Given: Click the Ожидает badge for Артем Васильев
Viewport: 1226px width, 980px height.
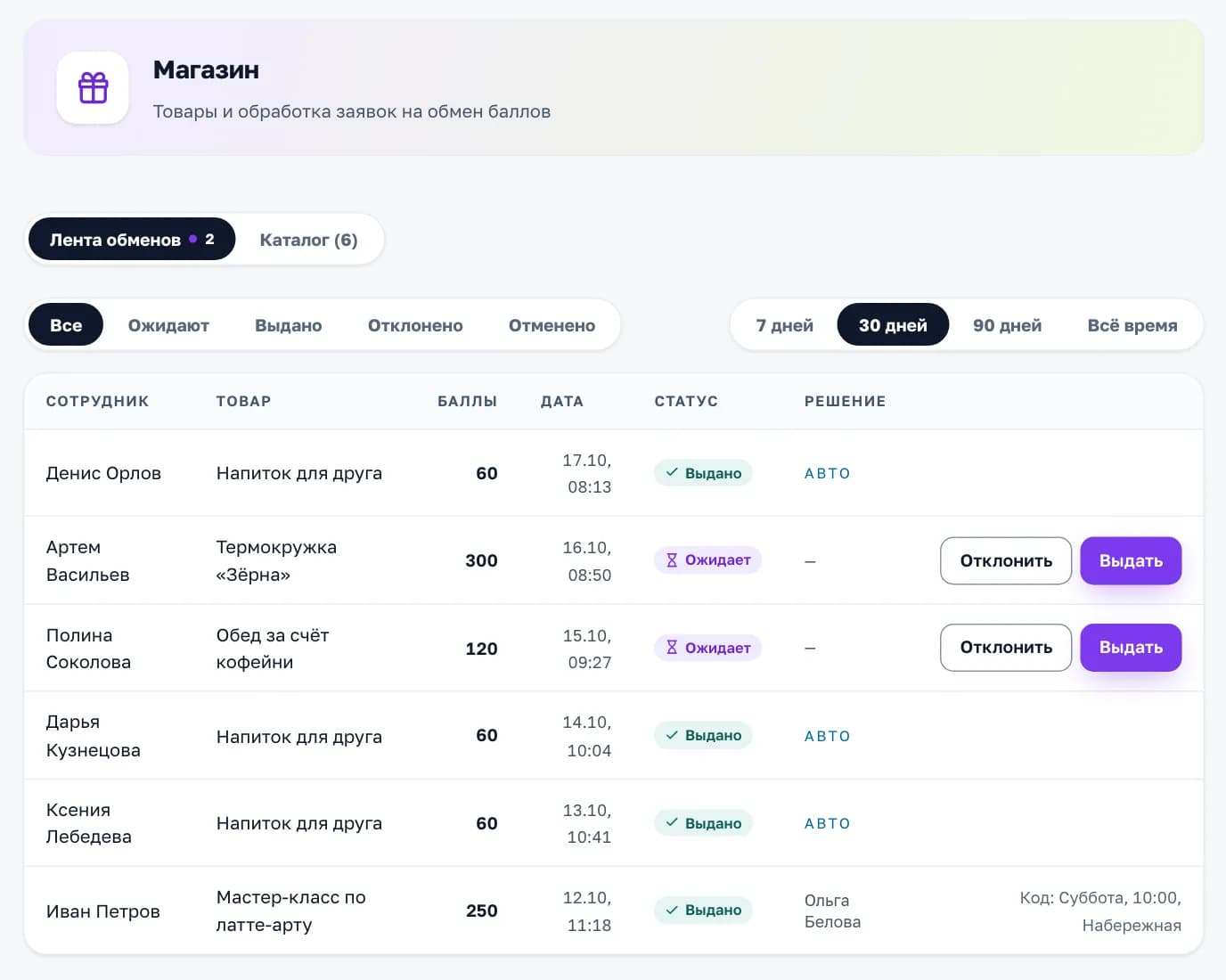Looking at the screenshot, I should click(707, 560).
